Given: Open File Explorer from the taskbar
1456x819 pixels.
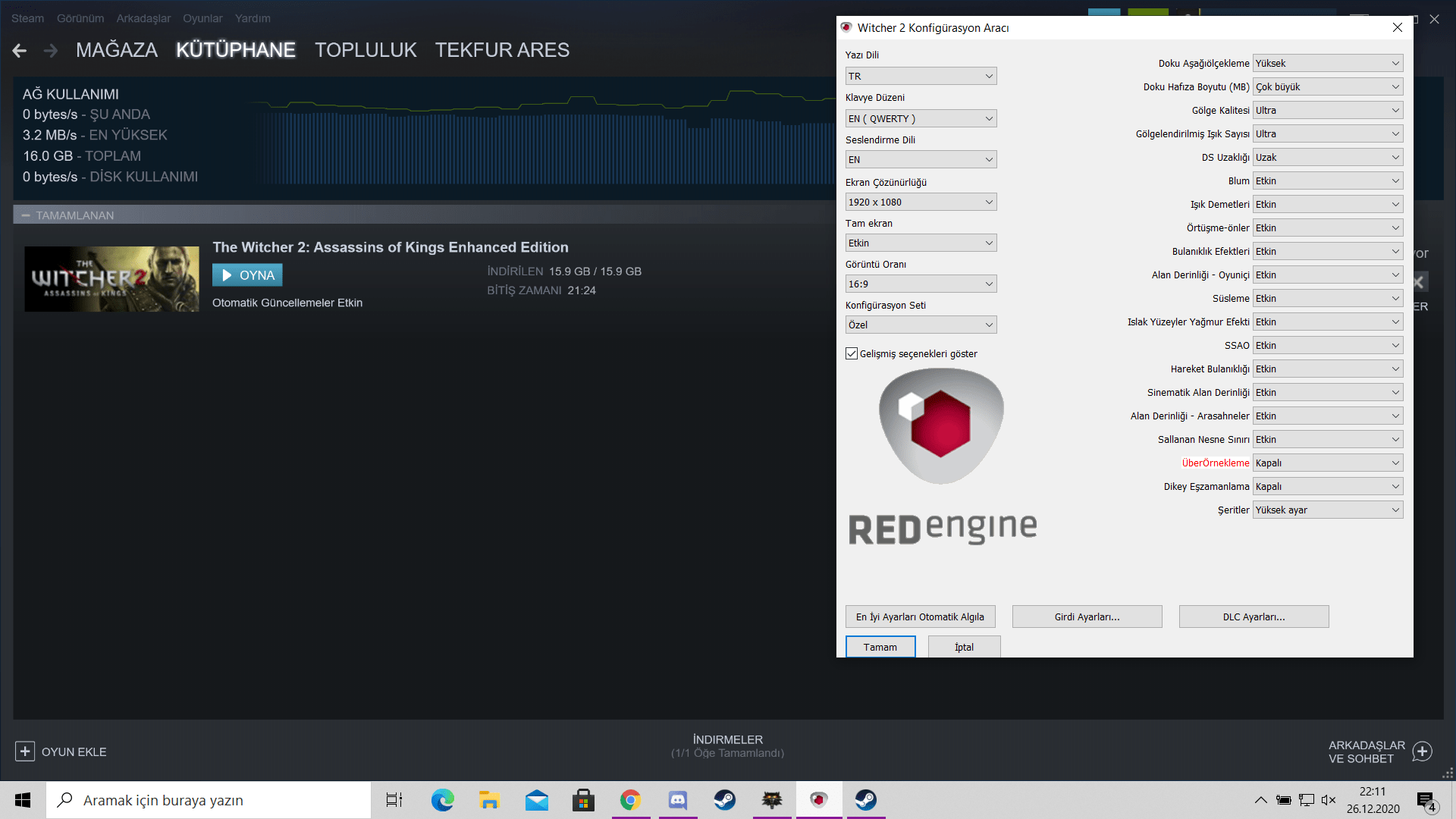Looking at the screenshot, I should coord(489,800).
